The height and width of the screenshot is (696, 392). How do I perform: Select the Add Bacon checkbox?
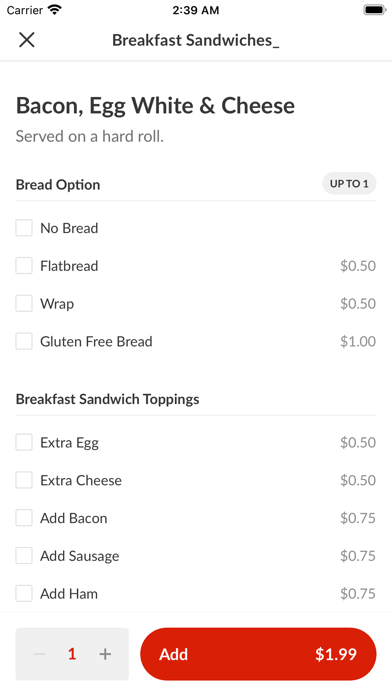(24, 518)
